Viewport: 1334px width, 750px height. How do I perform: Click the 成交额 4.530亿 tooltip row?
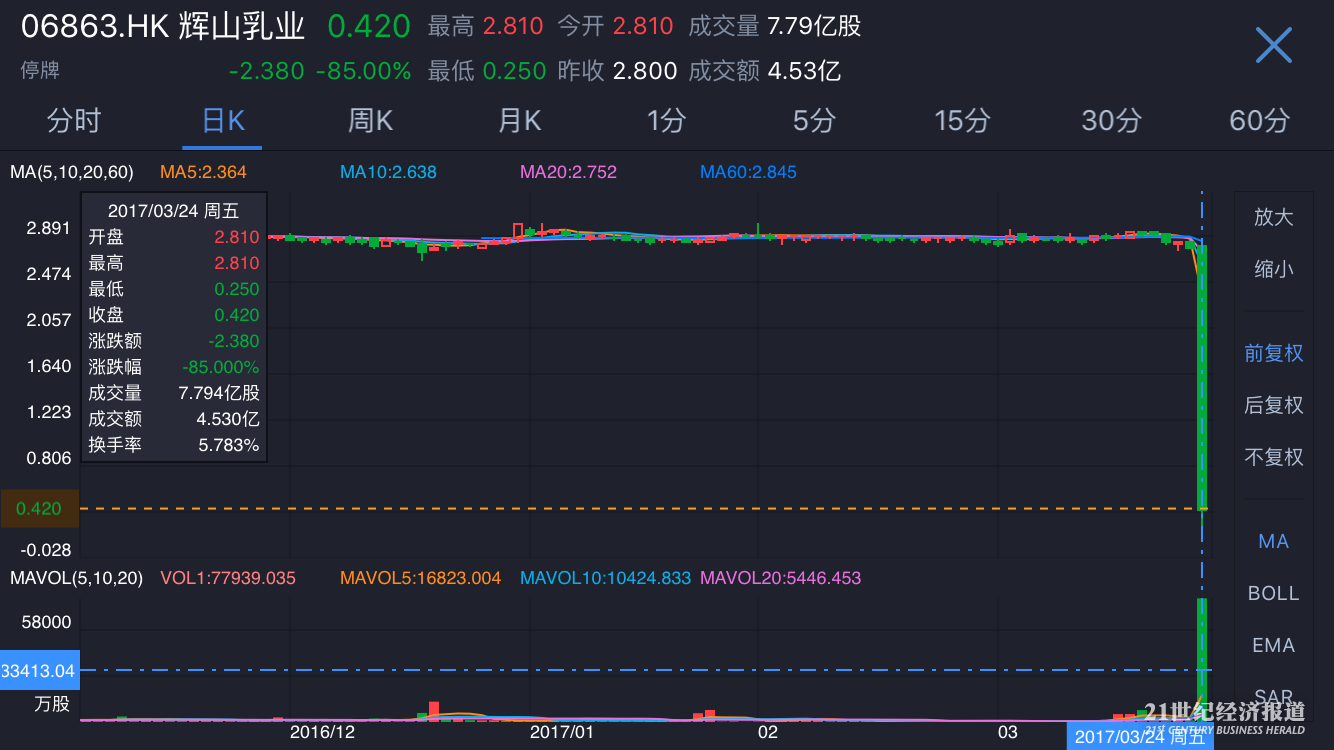coord(174,419)
